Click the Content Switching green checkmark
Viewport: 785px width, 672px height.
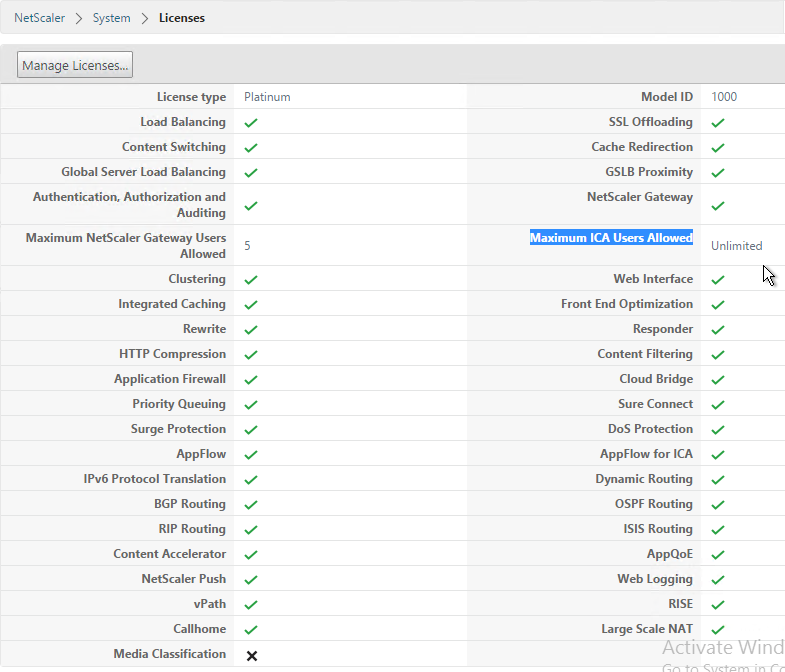click(251, 147)
